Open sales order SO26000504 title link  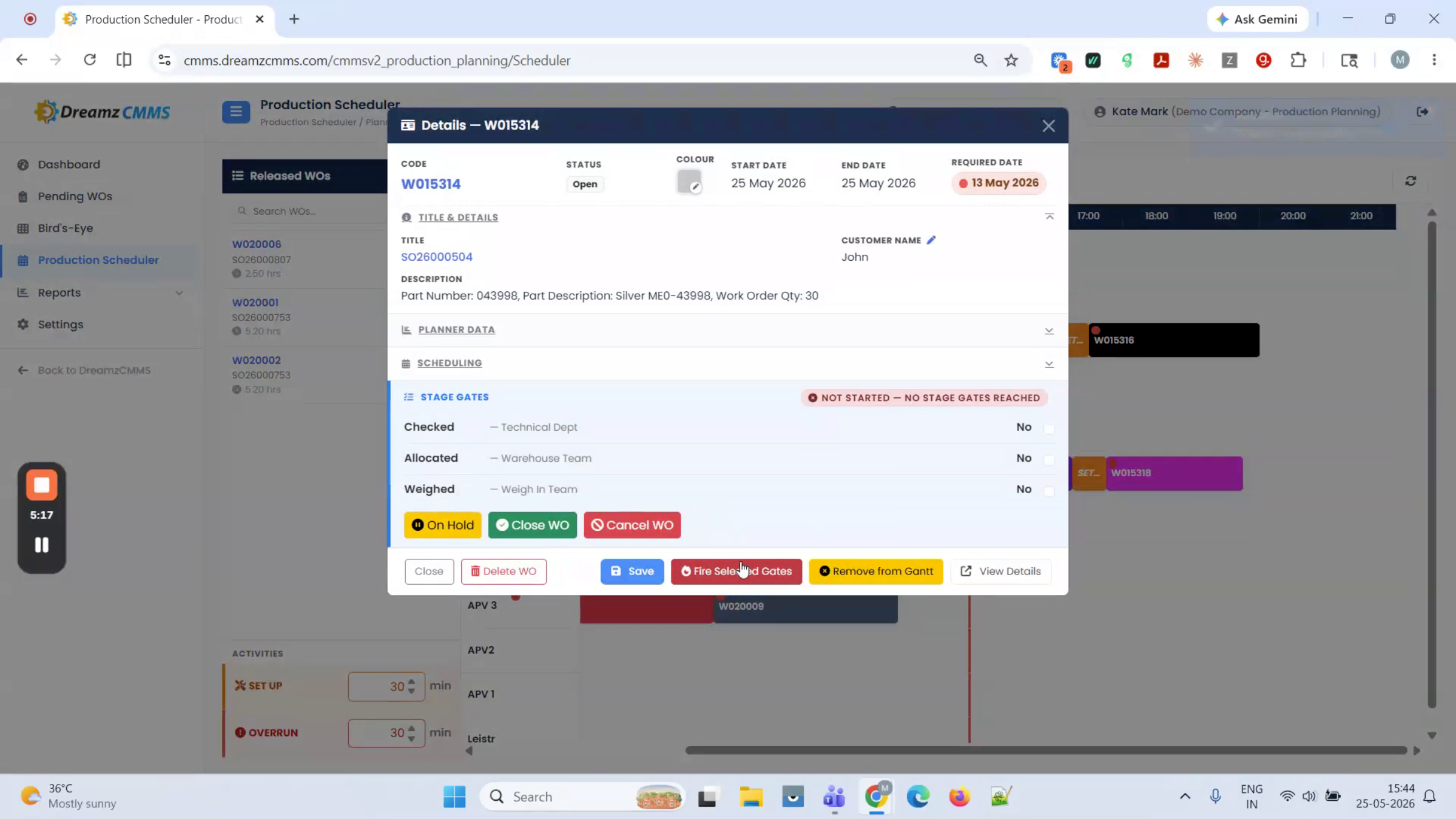(437, 257)
